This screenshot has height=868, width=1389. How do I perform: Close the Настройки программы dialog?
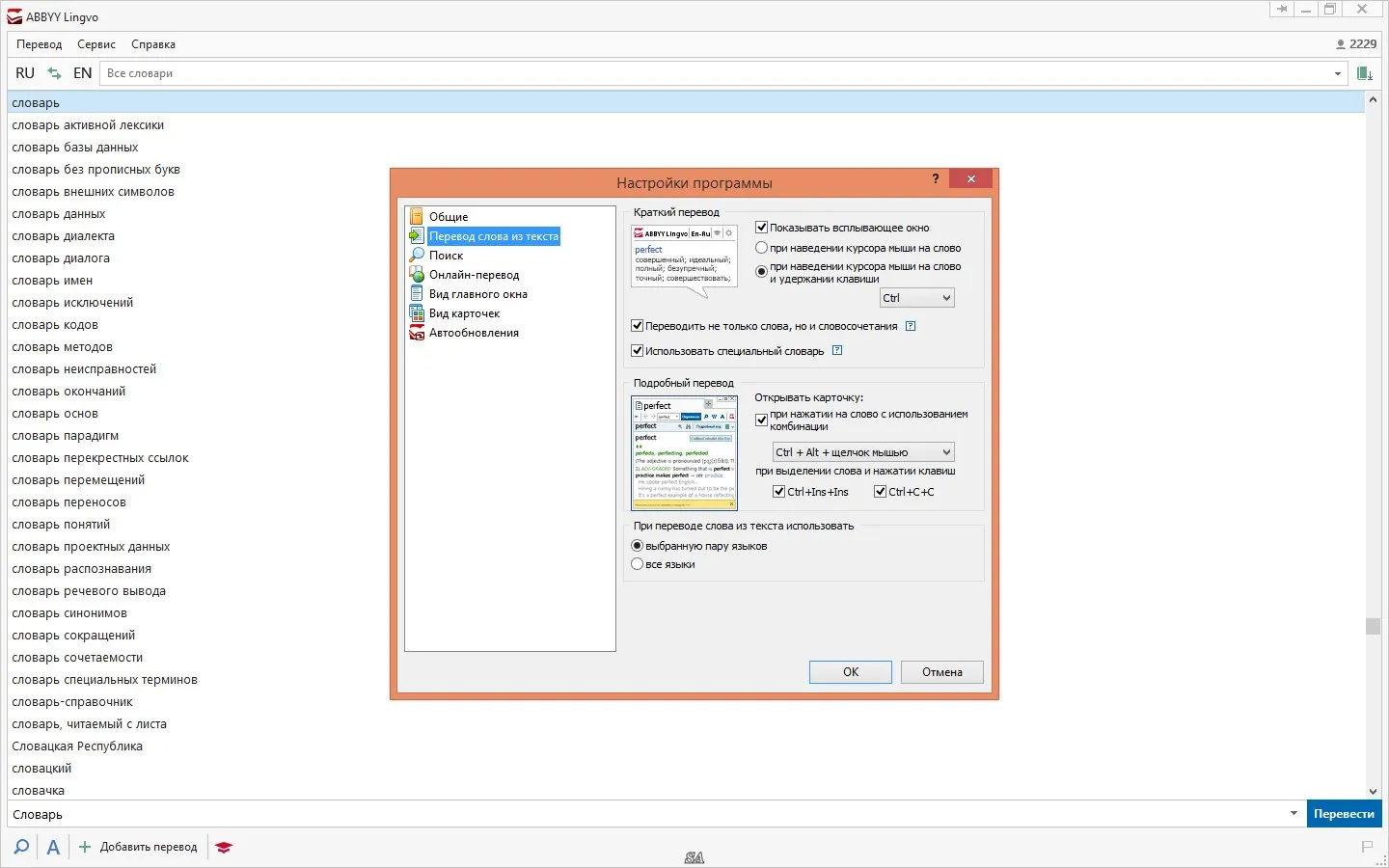coord(971,178)
